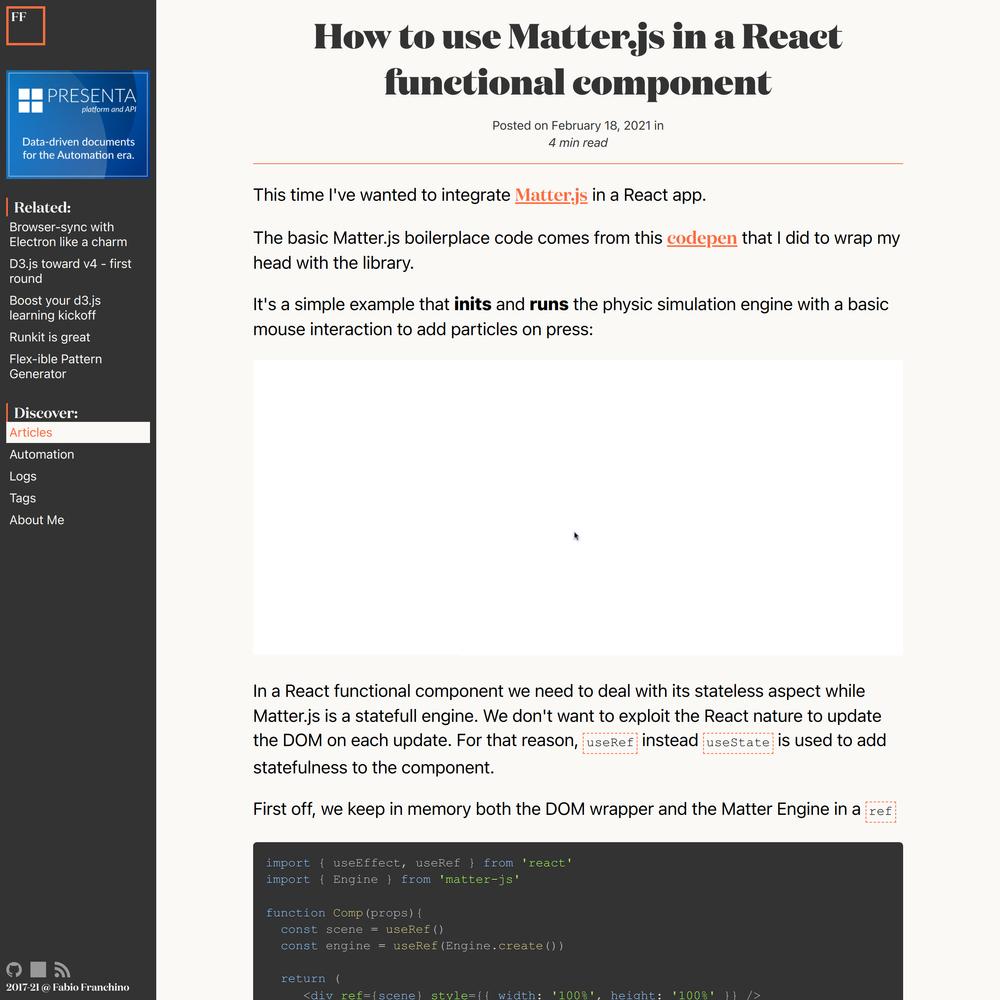Click the FF site logo
This screenshot has width=1000, height=1000.
(26, 26)
